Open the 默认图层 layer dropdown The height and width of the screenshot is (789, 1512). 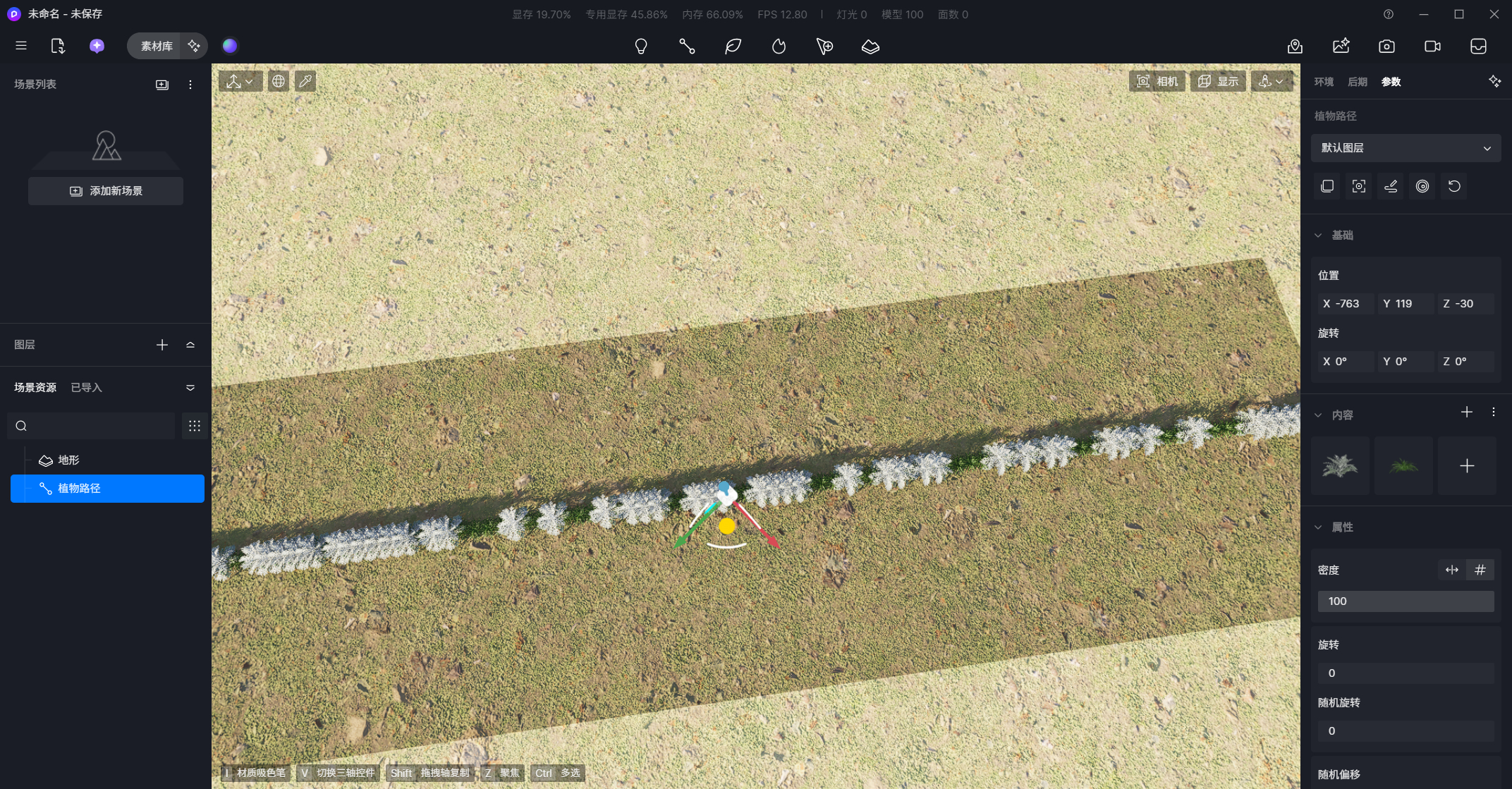[1406, 148]
